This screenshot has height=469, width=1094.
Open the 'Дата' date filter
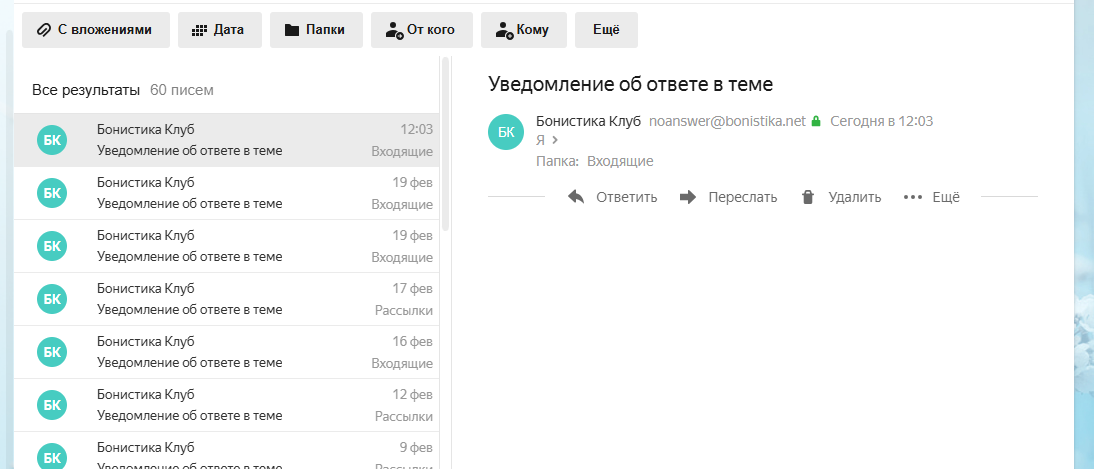[x=219, y=30]
